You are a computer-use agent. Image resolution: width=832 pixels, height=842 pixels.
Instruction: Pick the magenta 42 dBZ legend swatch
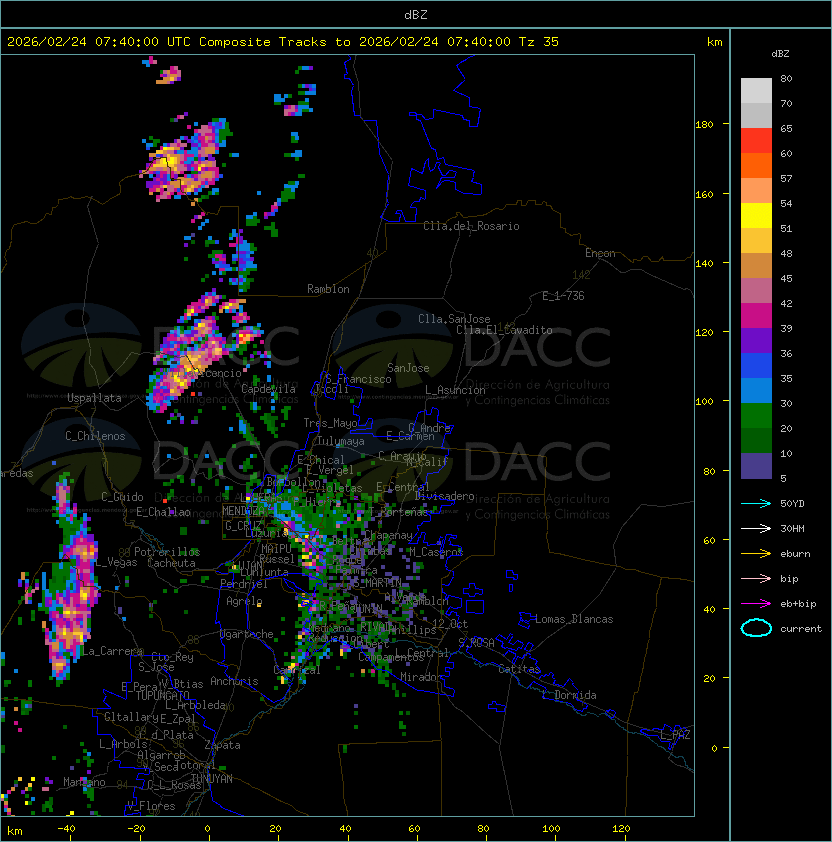click(x=756, y=316)
